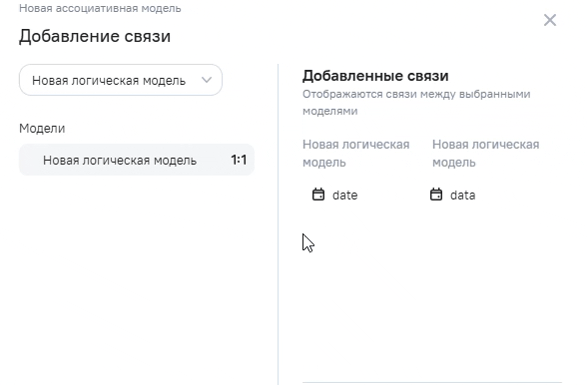This screenshot has width=587, height=385.
Task: Click right column header Новая логическая модель
Action: [486, 154]
